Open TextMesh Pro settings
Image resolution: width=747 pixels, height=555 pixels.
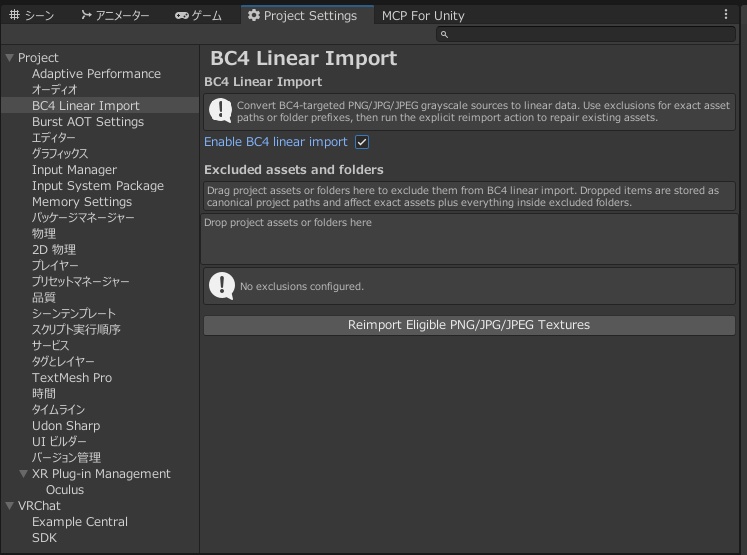tap(72, 378)
